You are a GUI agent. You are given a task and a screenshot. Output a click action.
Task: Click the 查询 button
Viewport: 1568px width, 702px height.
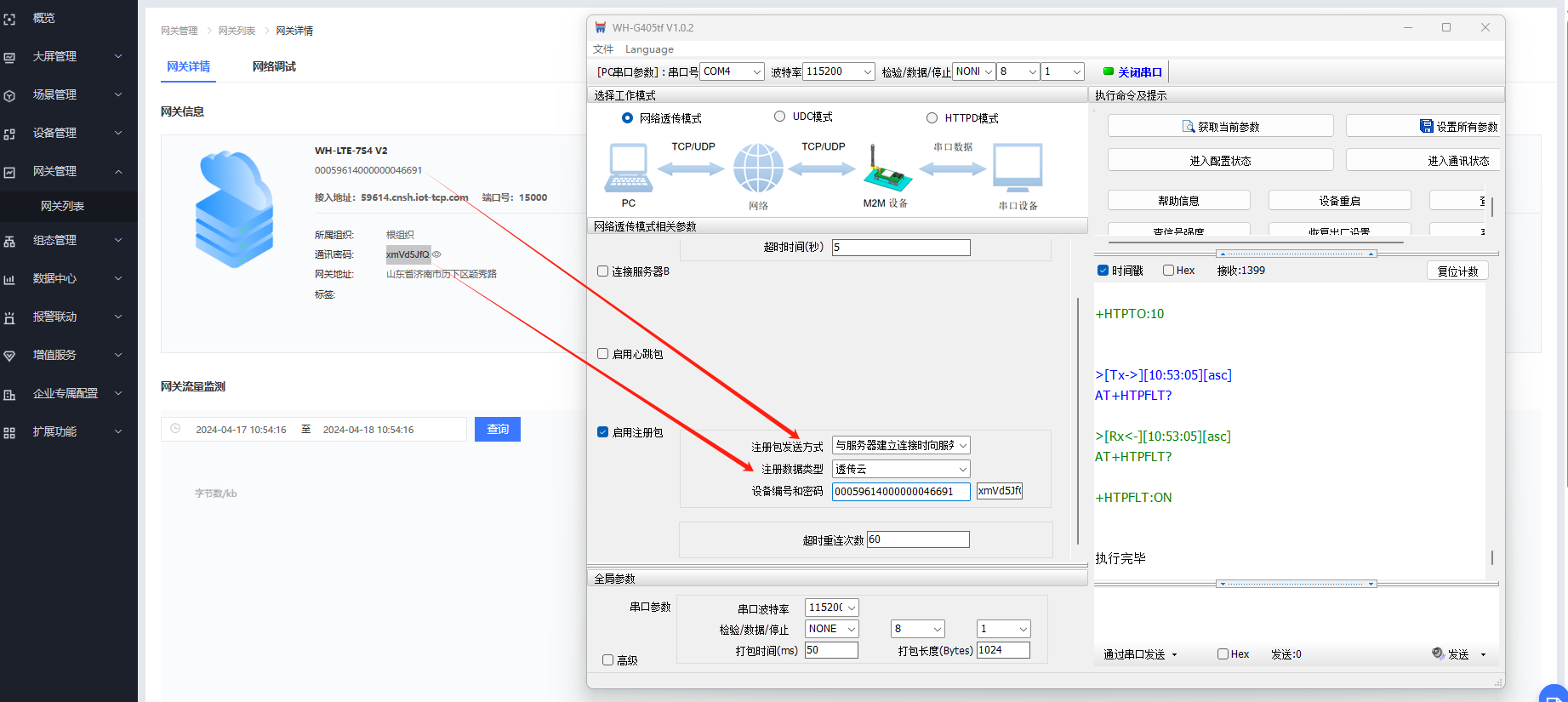(498, 429)
